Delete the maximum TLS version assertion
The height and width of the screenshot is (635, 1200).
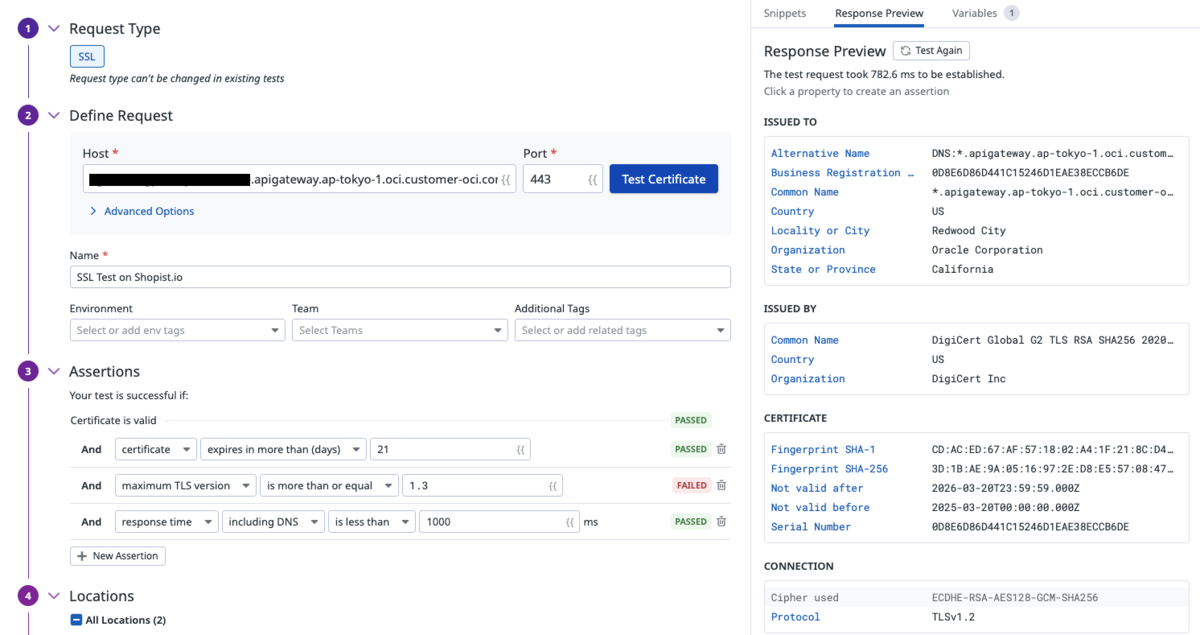[x=721, y=485]
